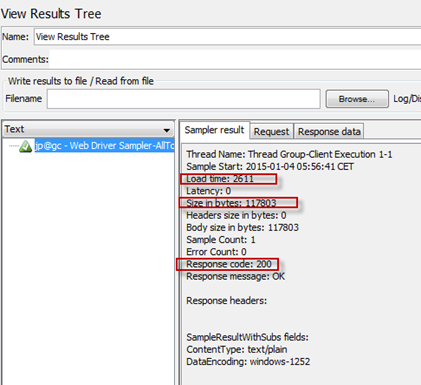Click the Load time: 2611 text
Viewport: 421px width, 385px height.
pyautogui.click(x=220, y=179)
